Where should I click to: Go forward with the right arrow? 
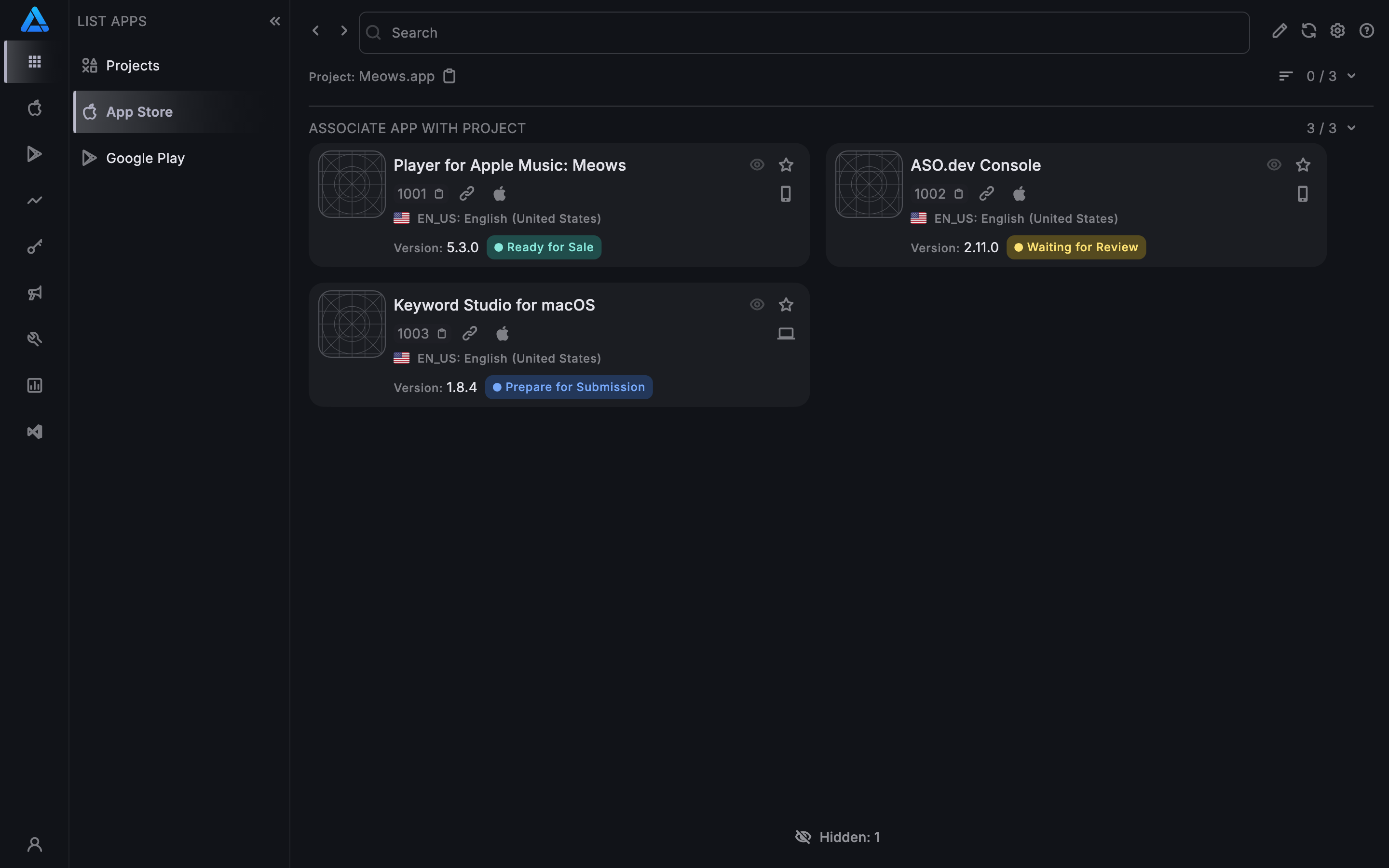[344, 30]
